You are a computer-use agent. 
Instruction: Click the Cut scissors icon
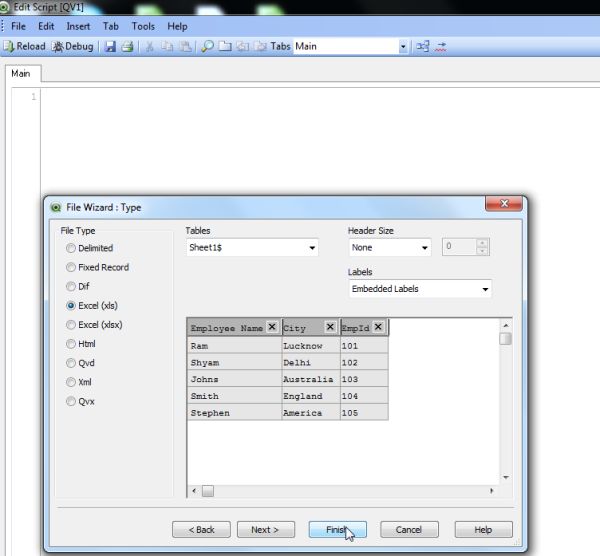click(x=150, y=46)
